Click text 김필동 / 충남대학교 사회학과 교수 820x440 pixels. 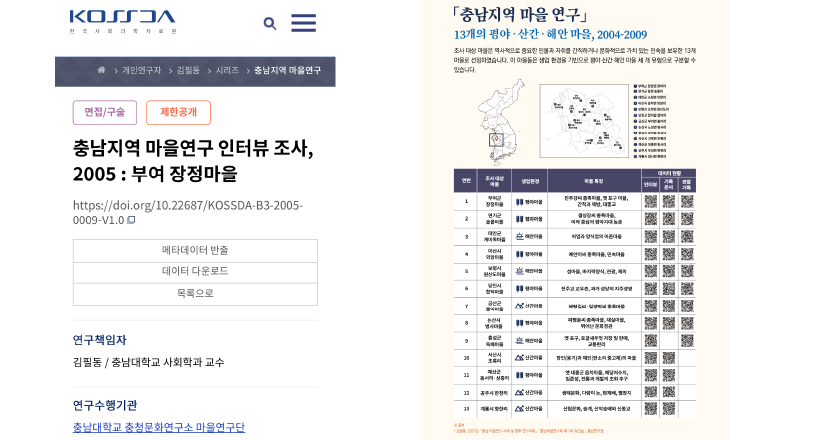[149, 362]
